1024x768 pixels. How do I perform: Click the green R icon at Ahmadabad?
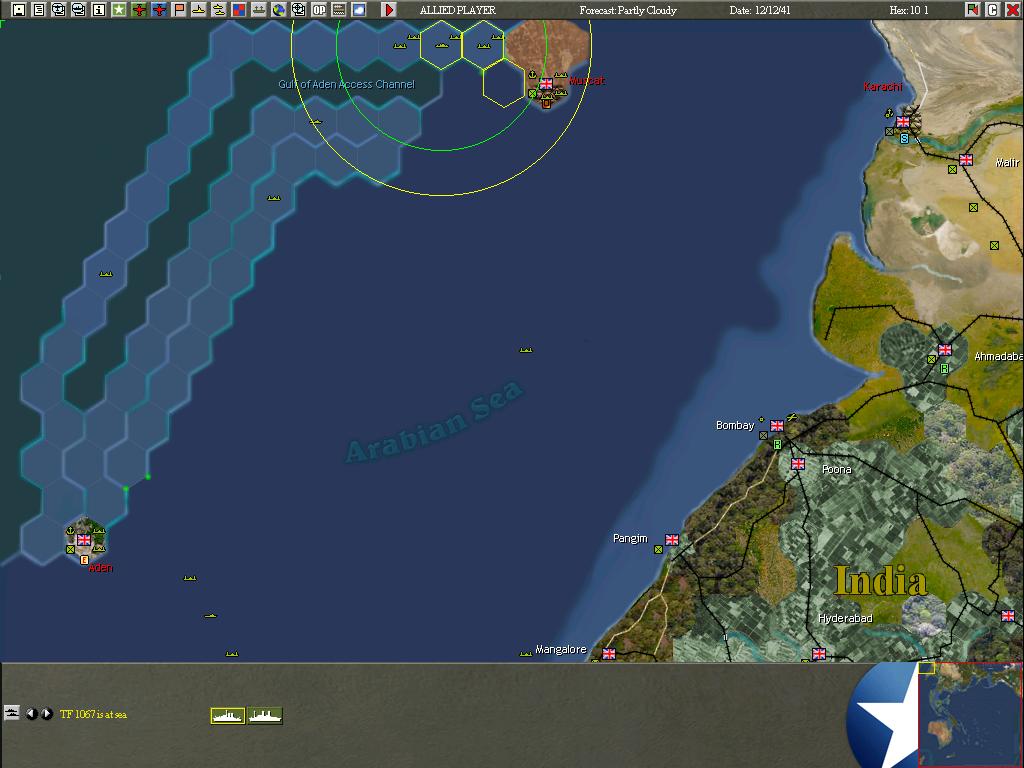944,368
